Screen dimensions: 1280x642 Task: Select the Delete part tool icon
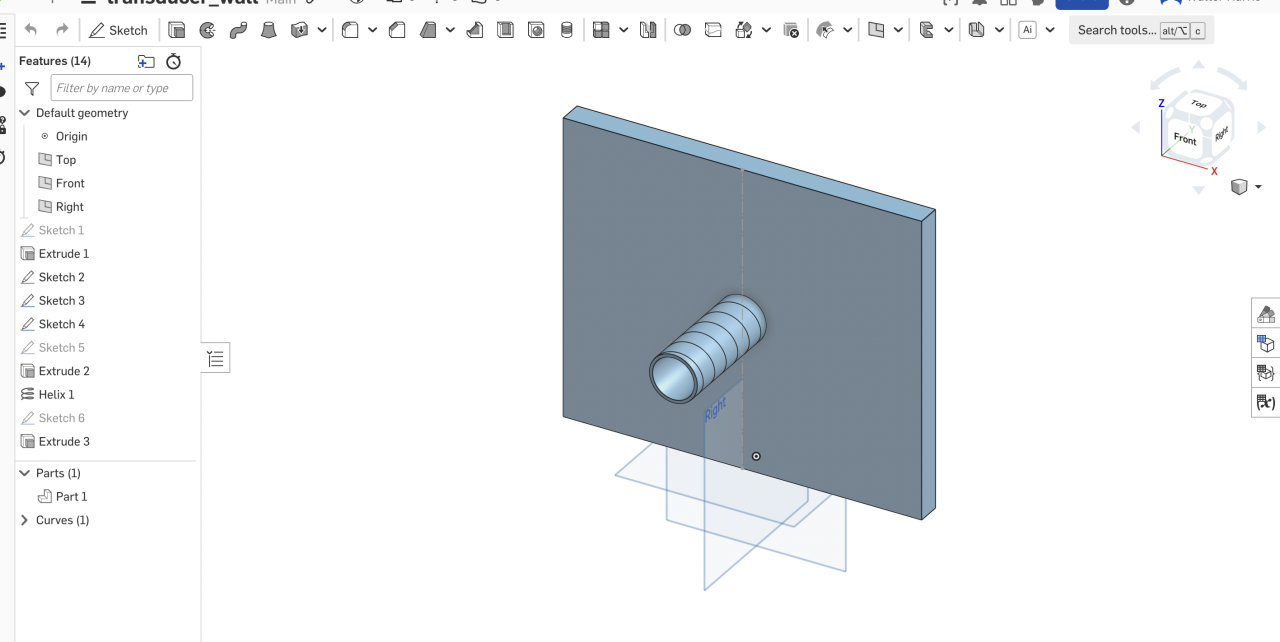click(791, 30)
